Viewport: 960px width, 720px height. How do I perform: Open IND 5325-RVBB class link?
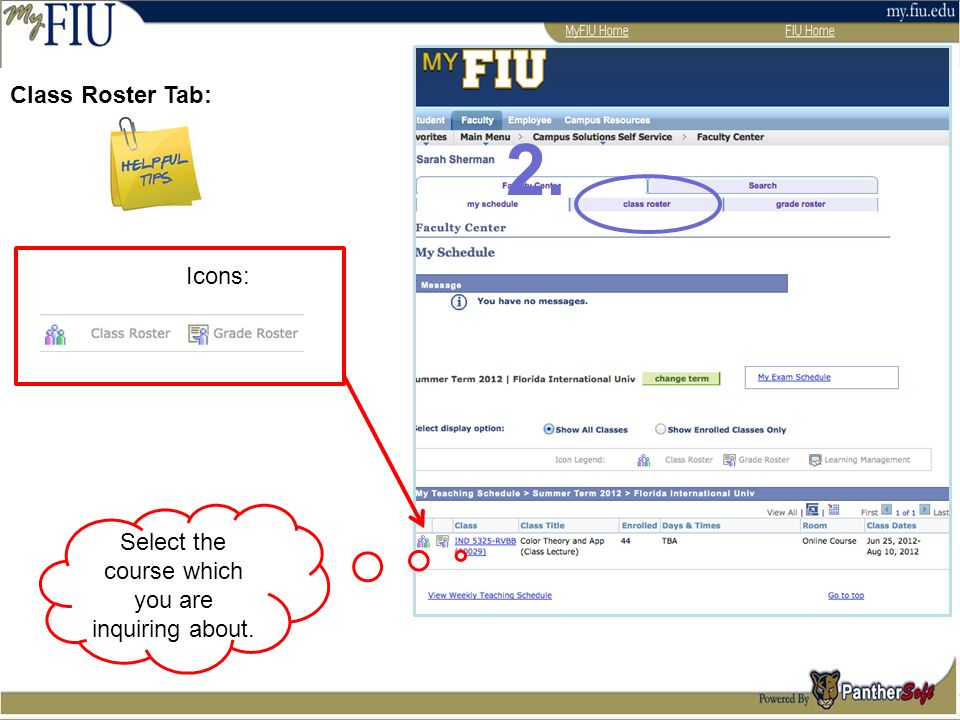tap(485, 541)
